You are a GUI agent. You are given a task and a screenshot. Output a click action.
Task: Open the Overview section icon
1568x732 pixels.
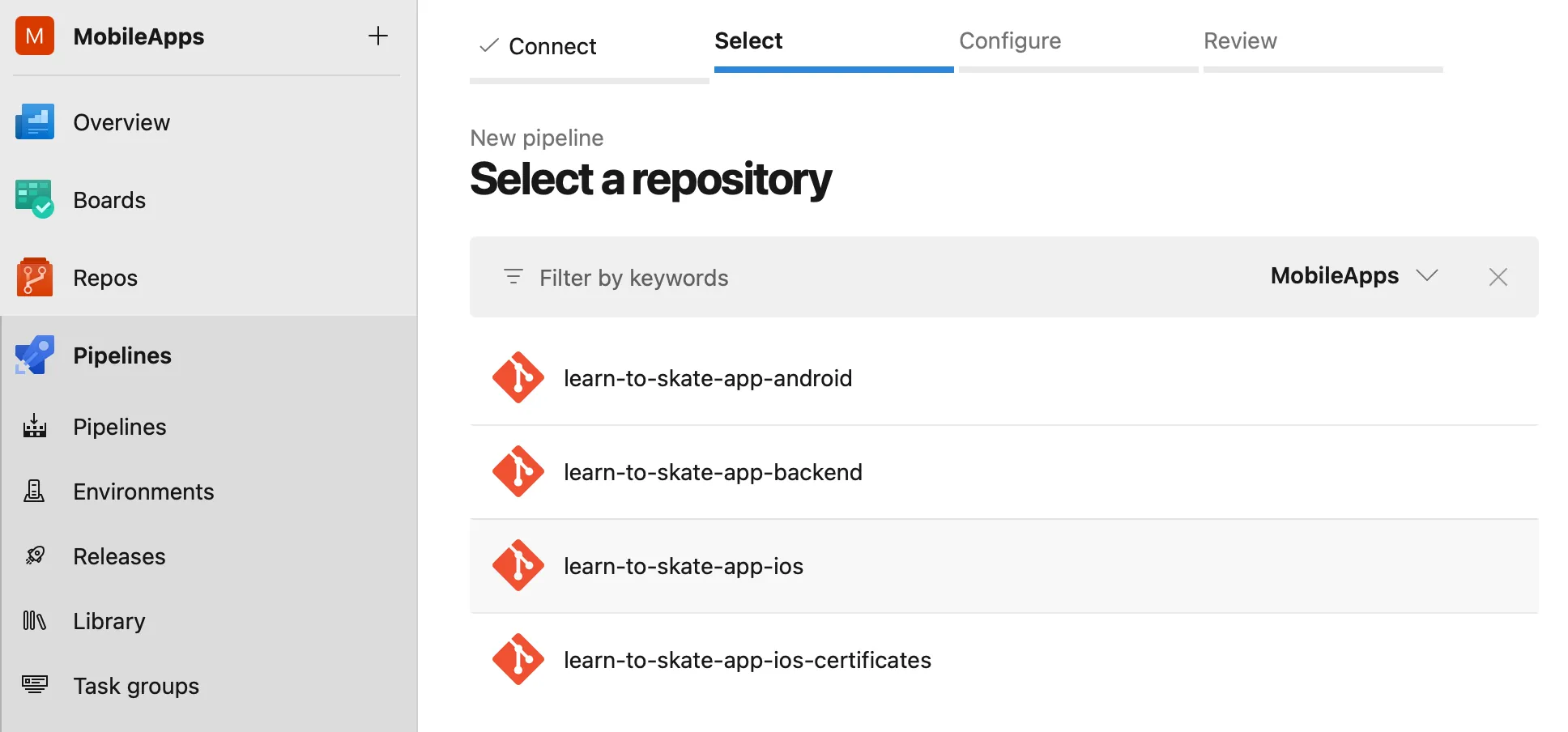click(x=34, y=121)
